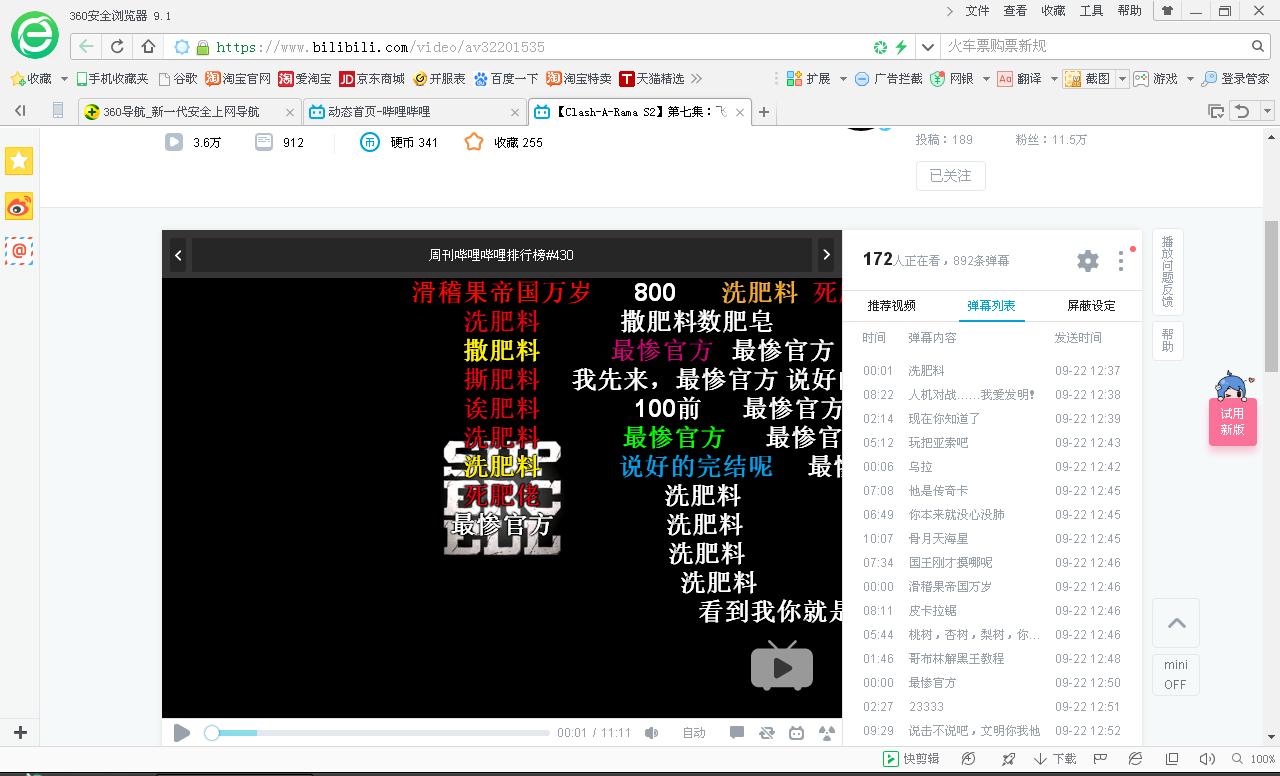Sort danmaku list by 时间 column
The image size is (1280, 776).
pos(874,338)
